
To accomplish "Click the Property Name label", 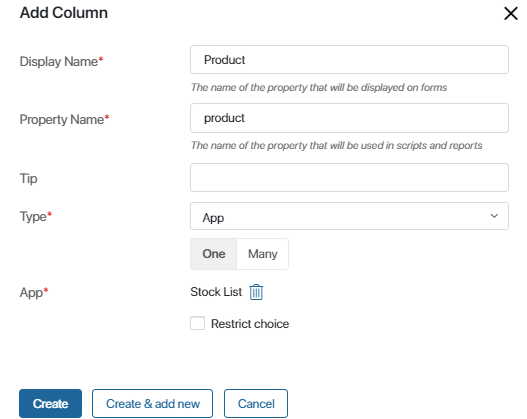I will click(x=65, y=120).
